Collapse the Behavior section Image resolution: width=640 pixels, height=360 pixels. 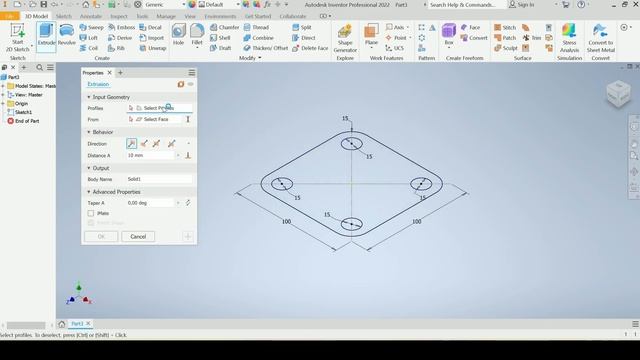coord(89,132)
